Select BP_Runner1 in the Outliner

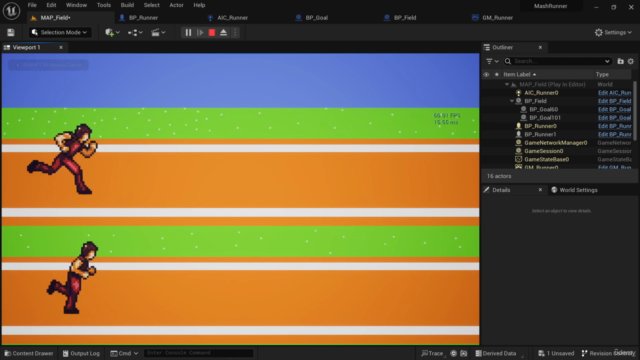(540, 134)
